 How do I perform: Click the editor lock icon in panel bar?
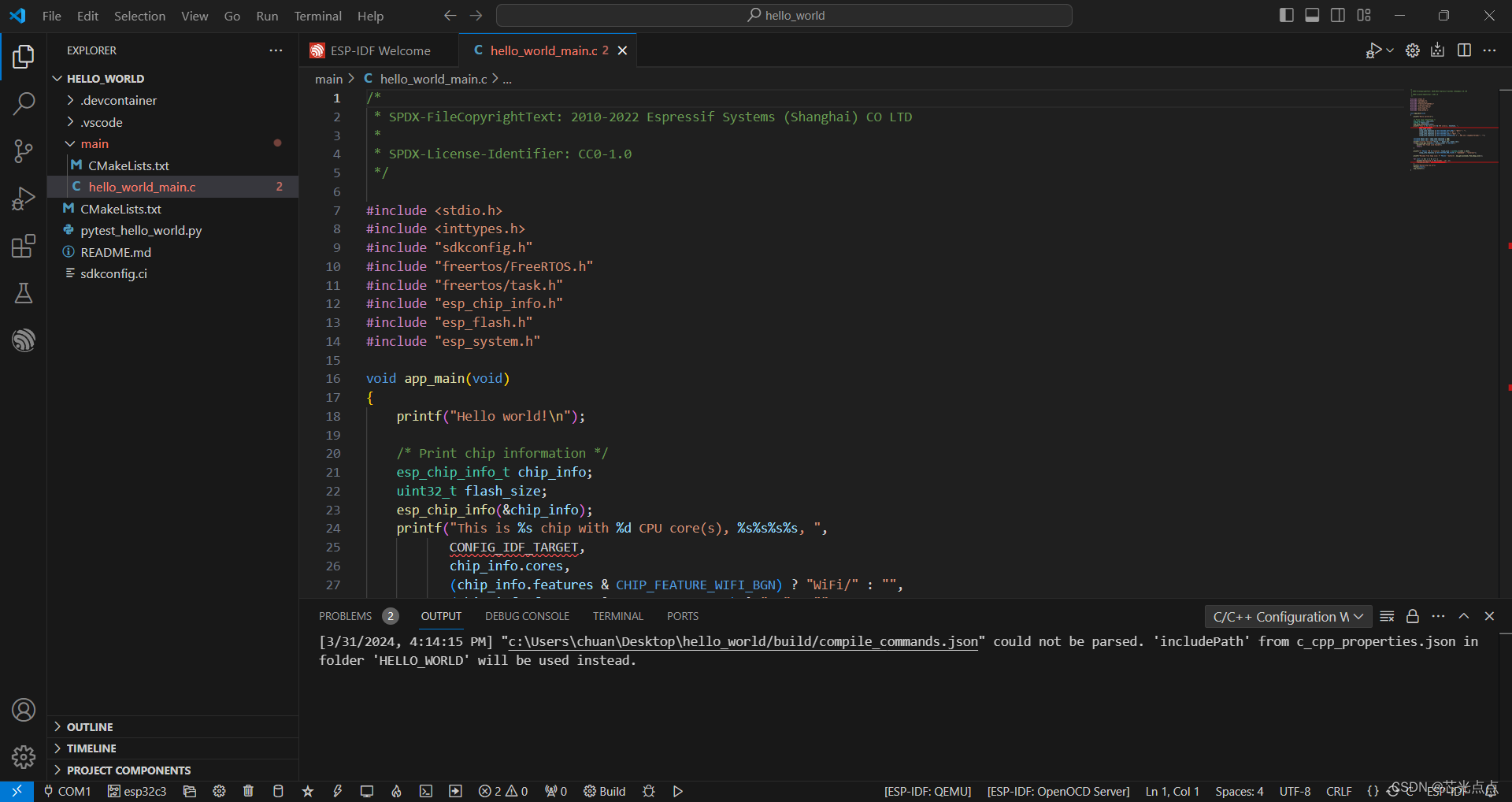[1412, 616]
